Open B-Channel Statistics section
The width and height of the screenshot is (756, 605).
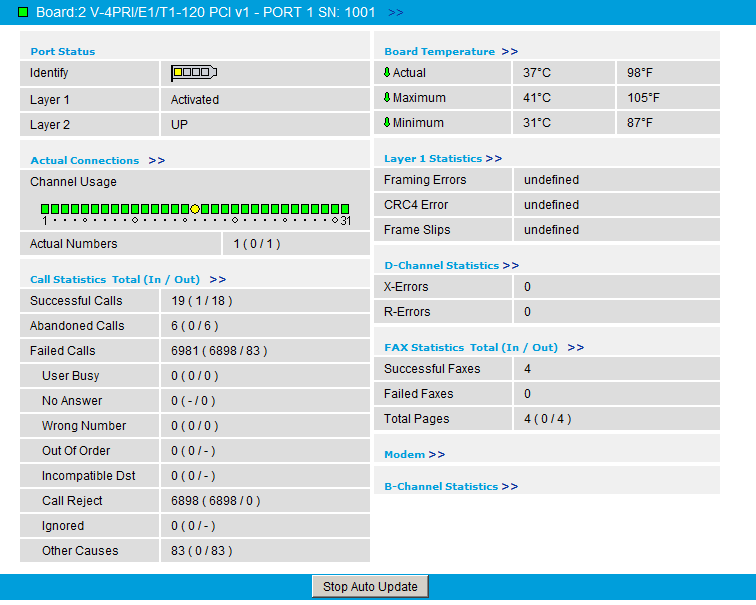click(x=509, y=487)
